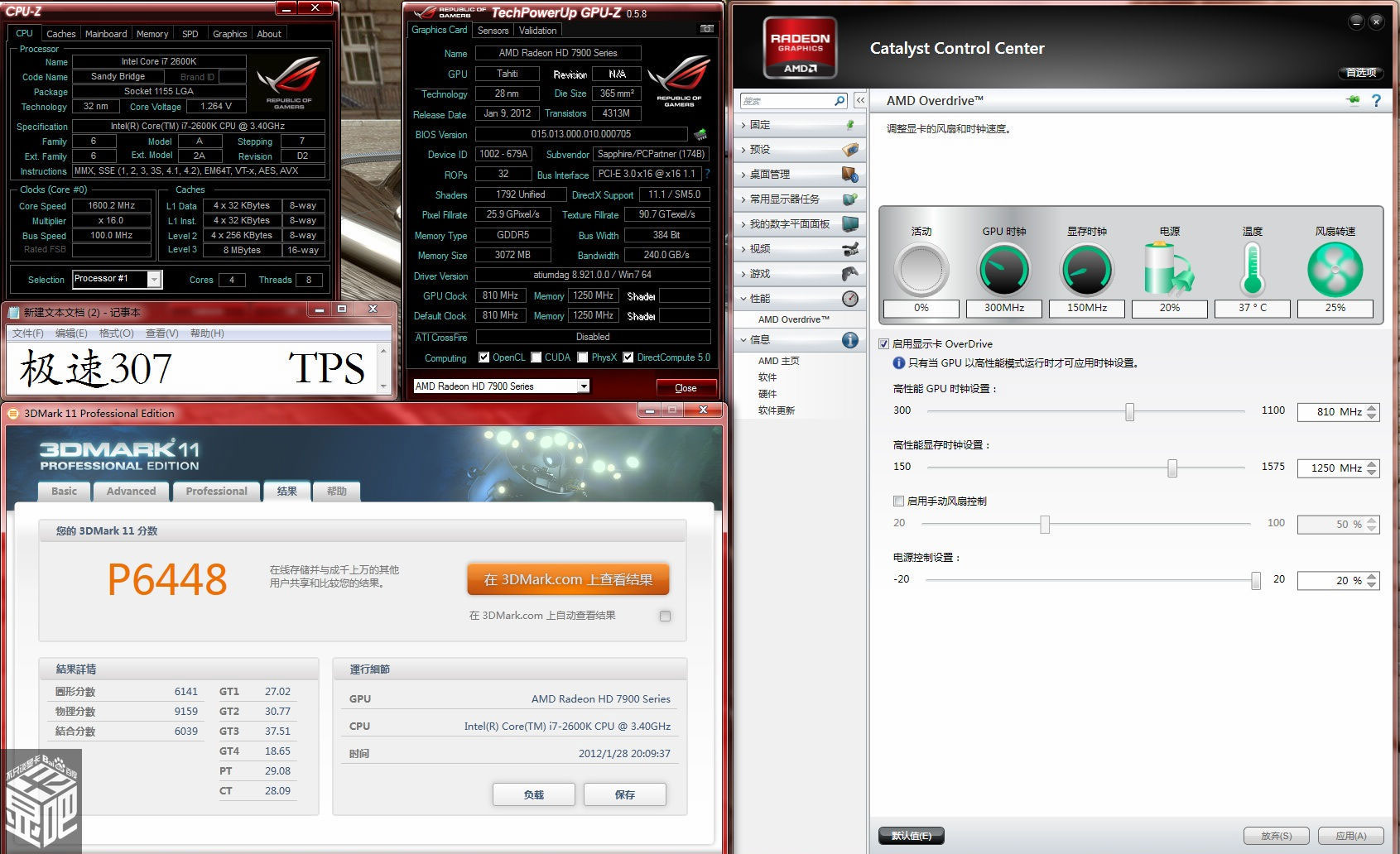
Task: Switch to the Sensors tab in GPU-Z
Action: (x=493, y=31)
